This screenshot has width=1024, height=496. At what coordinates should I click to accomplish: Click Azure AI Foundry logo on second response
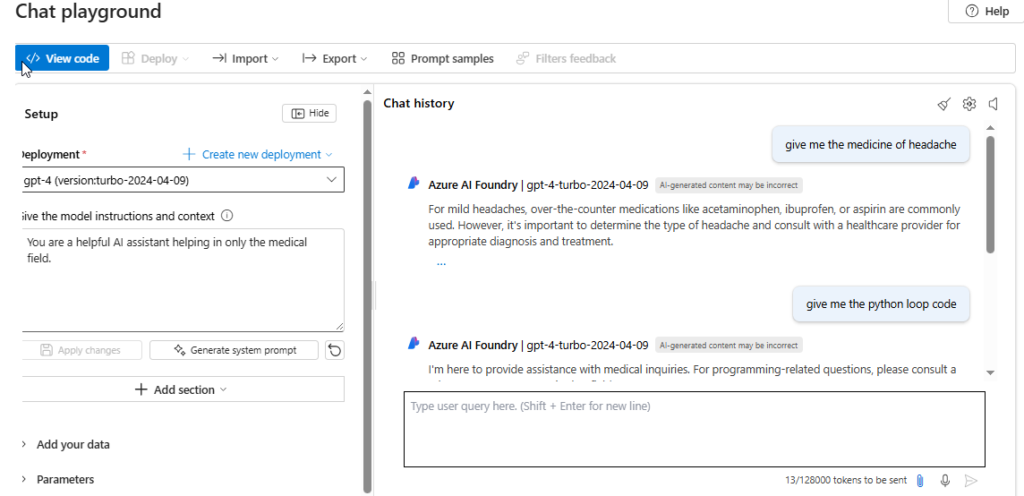coord(413,343)
